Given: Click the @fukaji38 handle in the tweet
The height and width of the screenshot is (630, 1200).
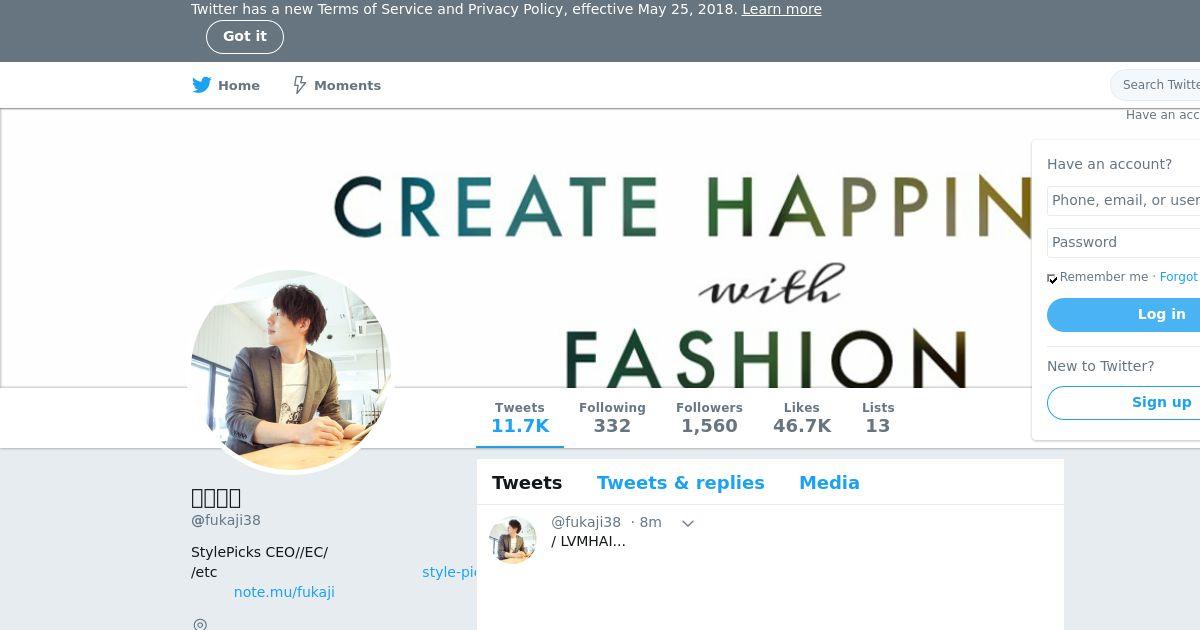Looking at the screenshot, I should (586, 522).
